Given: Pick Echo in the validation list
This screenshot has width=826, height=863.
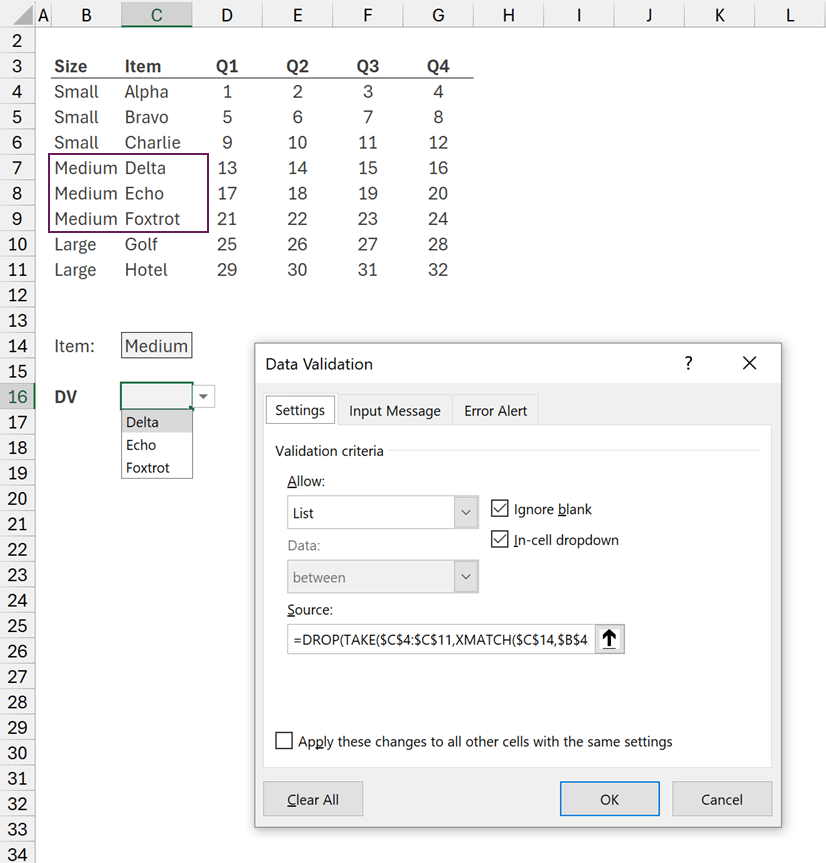Looking at the screenshot, I should (x=142, y=445).
